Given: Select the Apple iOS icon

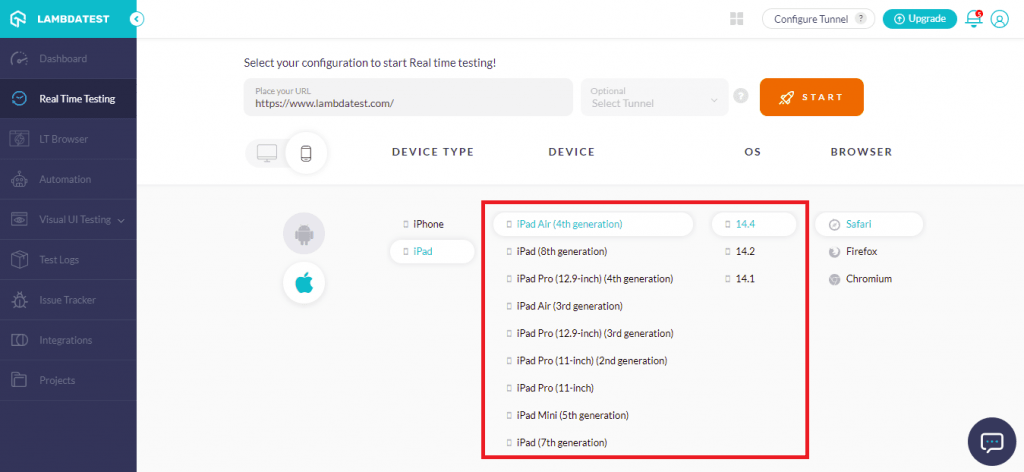Looking at the screenshot, I should [x=304, y=284].
